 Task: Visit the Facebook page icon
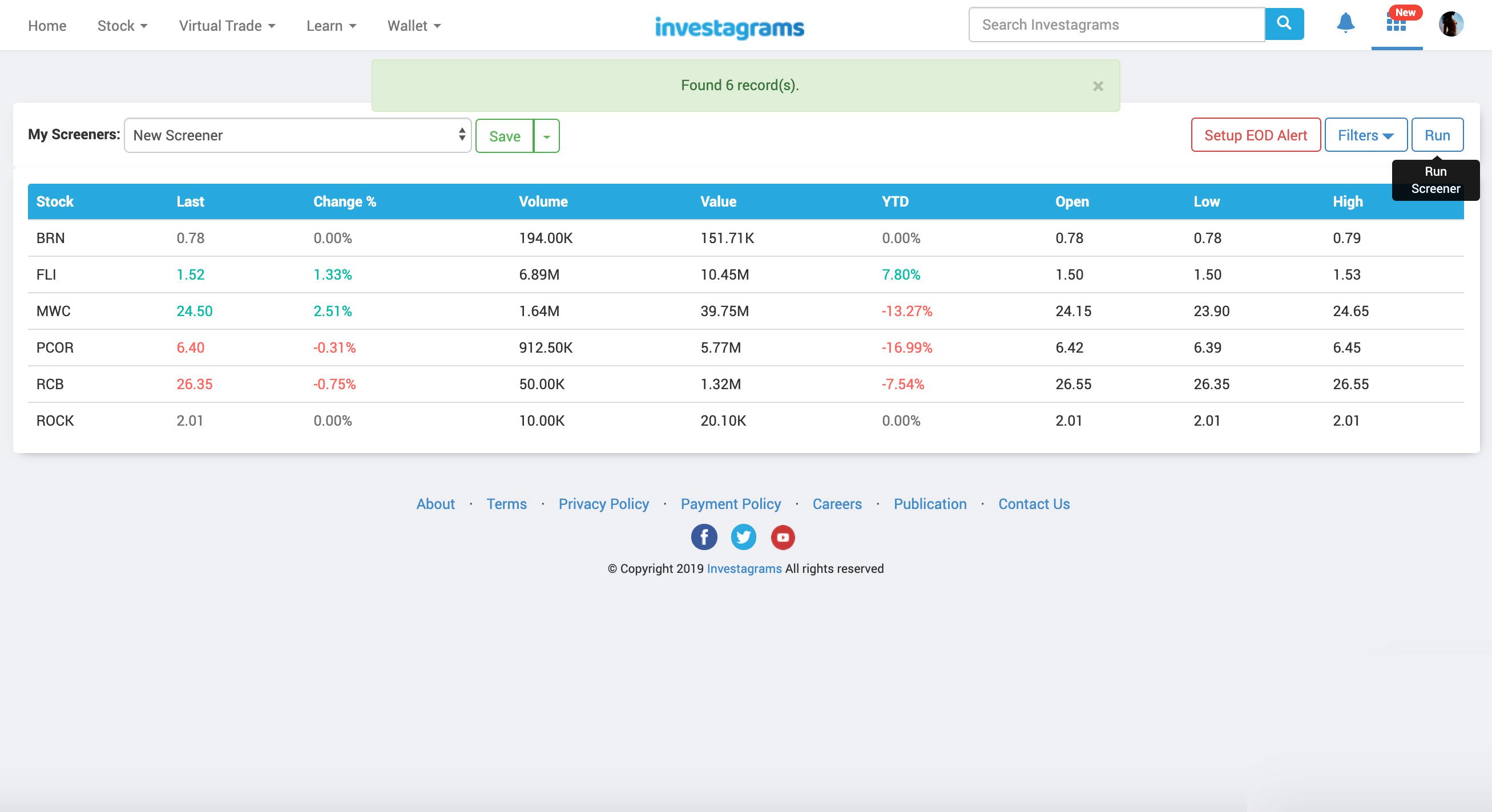point(704,538)
